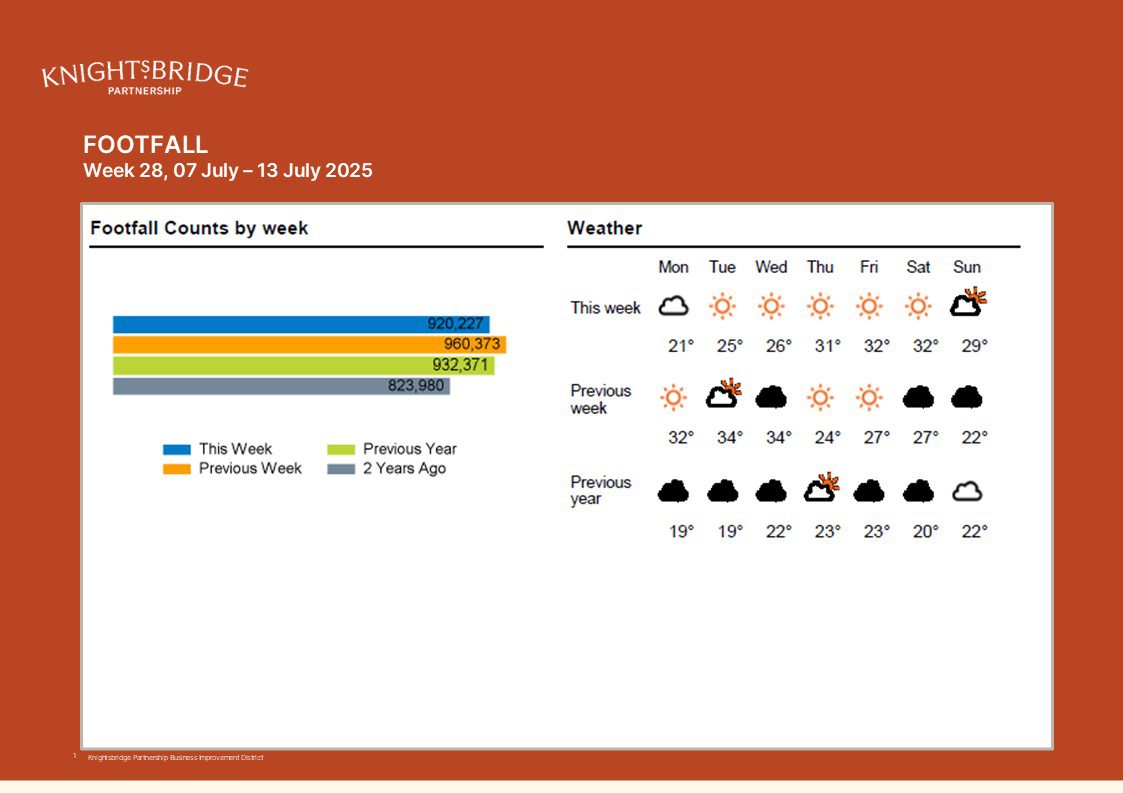Click the Week 28 date range subtitle

pos(228,170)
